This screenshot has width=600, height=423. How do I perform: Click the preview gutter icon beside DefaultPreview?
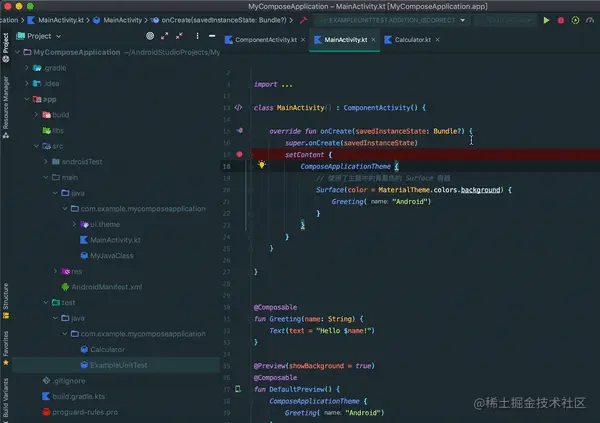pyautogui.click(x=238, y=389)
